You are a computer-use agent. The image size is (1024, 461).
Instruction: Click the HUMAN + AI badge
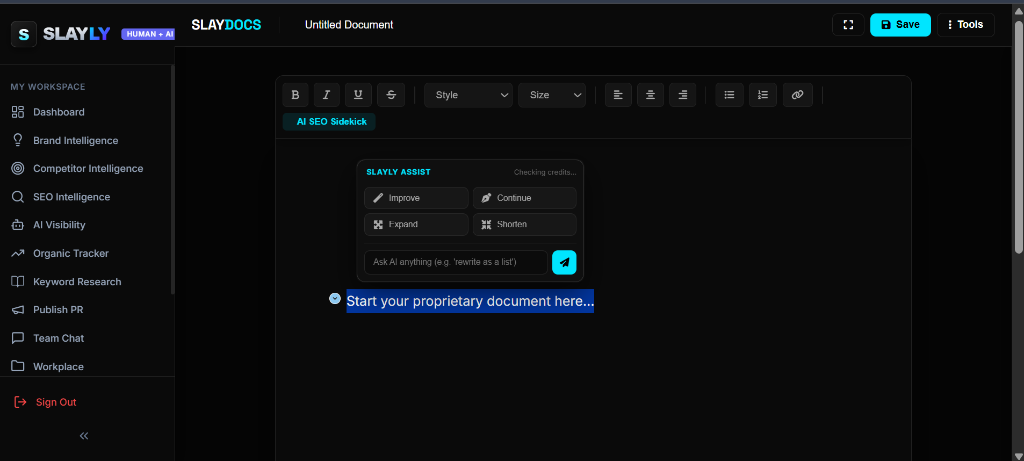tap(148, 34)
